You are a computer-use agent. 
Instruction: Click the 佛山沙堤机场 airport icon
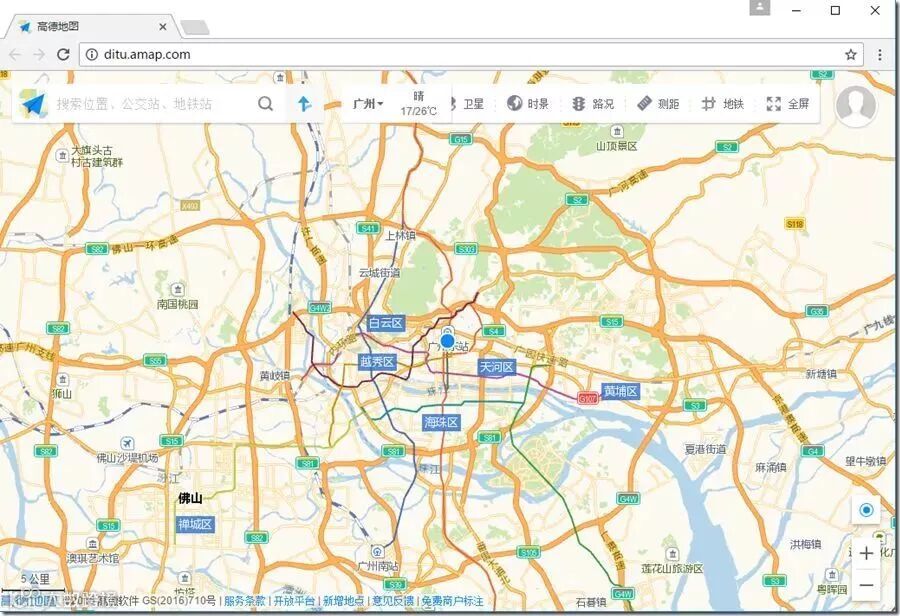tap(127, 444)
